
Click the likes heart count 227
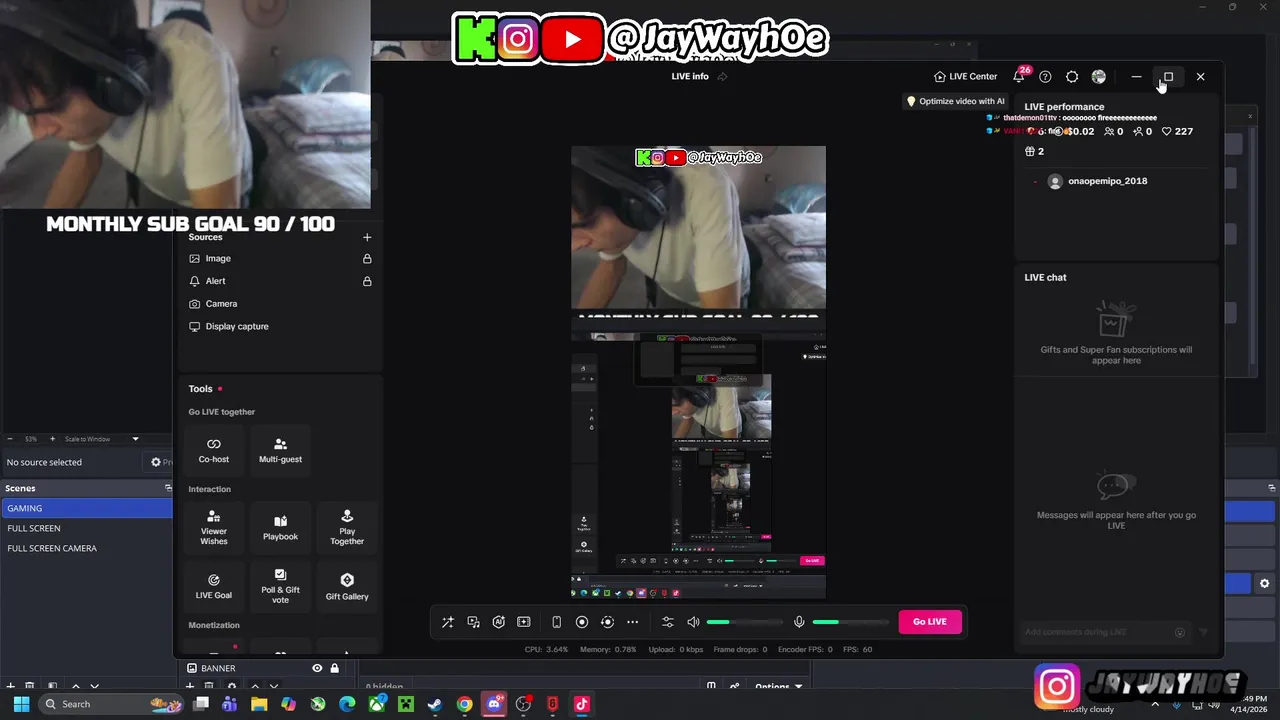pos(1177,131)
